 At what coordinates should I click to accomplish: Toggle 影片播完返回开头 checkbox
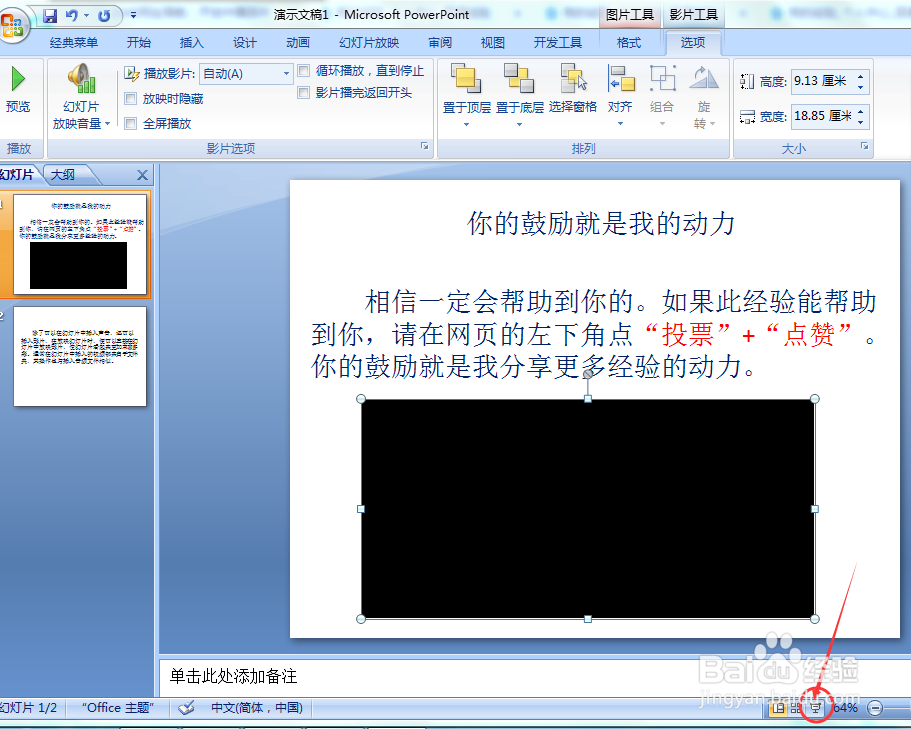(303, 92)
